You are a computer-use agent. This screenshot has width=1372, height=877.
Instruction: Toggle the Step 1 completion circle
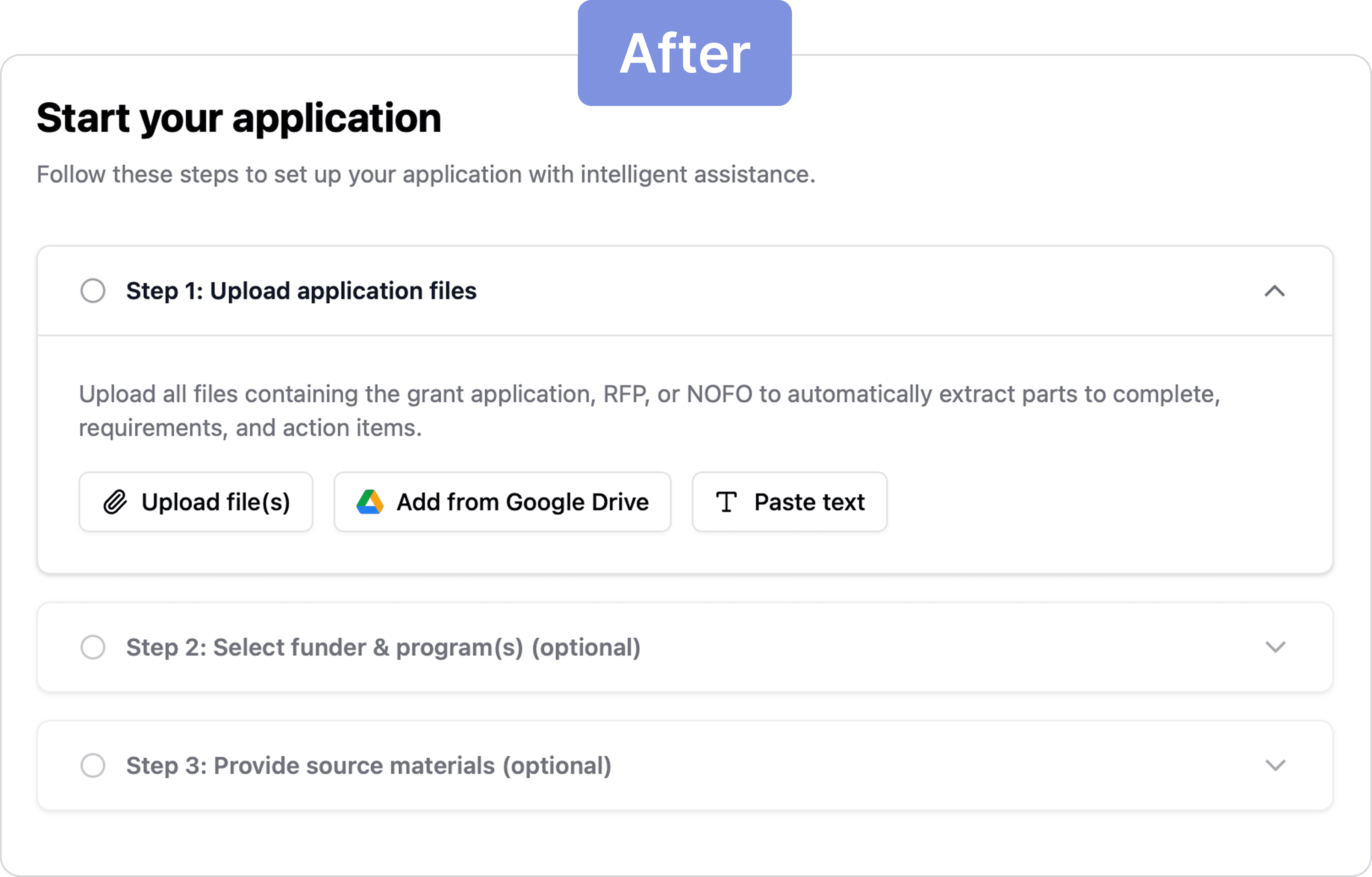click(x=93, y=291)
